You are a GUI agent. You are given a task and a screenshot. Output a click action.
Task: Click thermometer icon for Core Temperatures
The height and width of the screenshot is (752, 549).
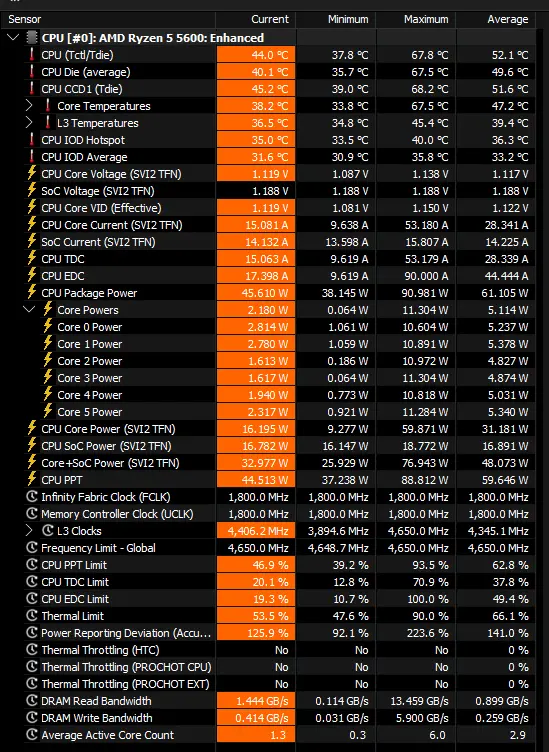(47, 106)
